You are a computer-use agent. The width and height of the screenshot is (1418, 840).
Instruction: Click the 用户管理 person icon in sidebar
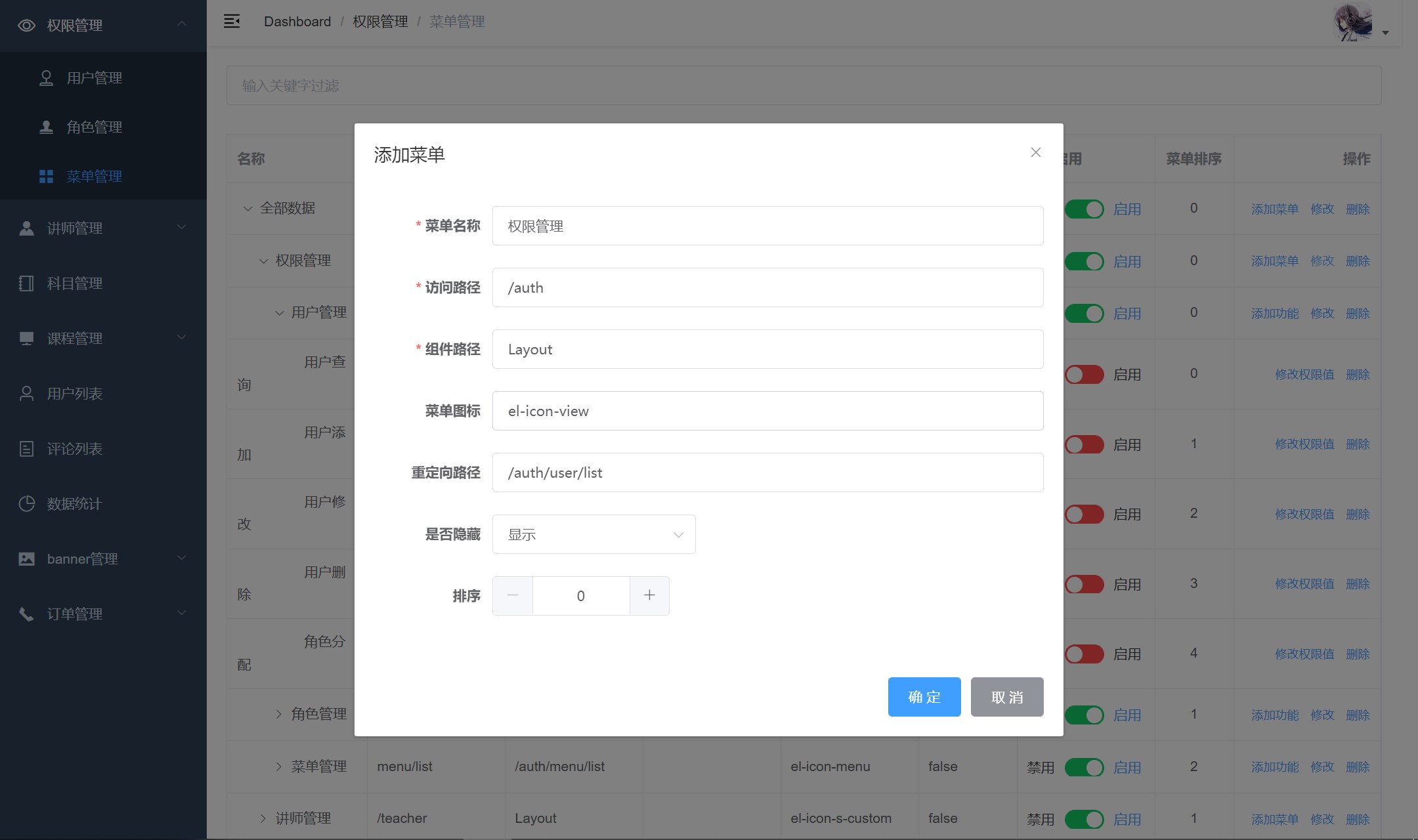coord(46,78)
